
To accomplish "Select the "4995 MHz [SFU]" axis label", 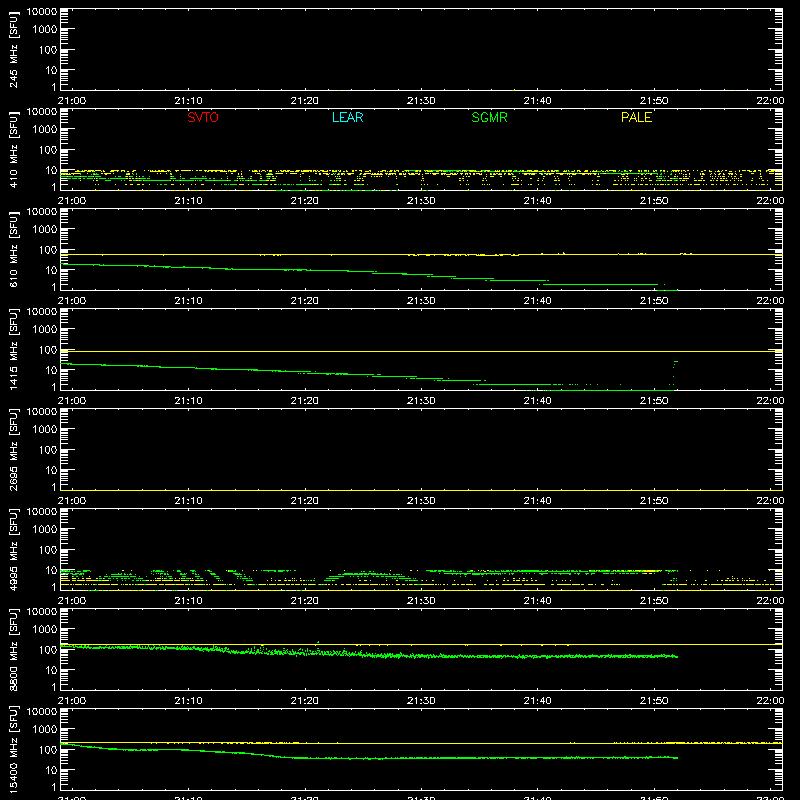I will coord(14,549).
